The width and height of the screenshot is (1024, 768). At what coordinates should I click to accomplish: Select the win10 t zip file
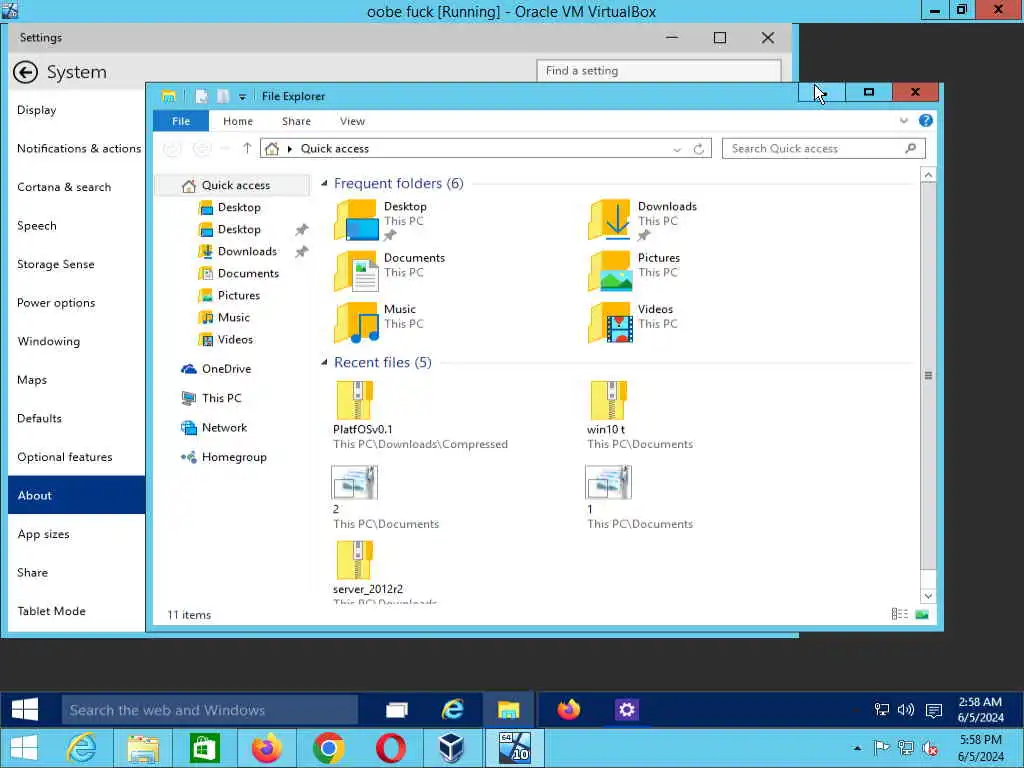pyautogui.click(x=608, y=400)
